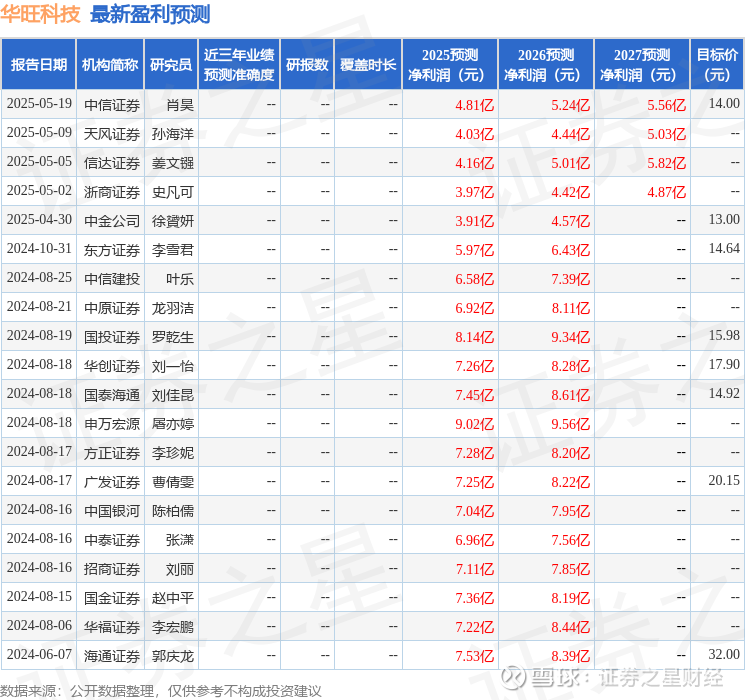Click the 5.82亿 forecast value
745x700 pixels.
coord(667,163)
